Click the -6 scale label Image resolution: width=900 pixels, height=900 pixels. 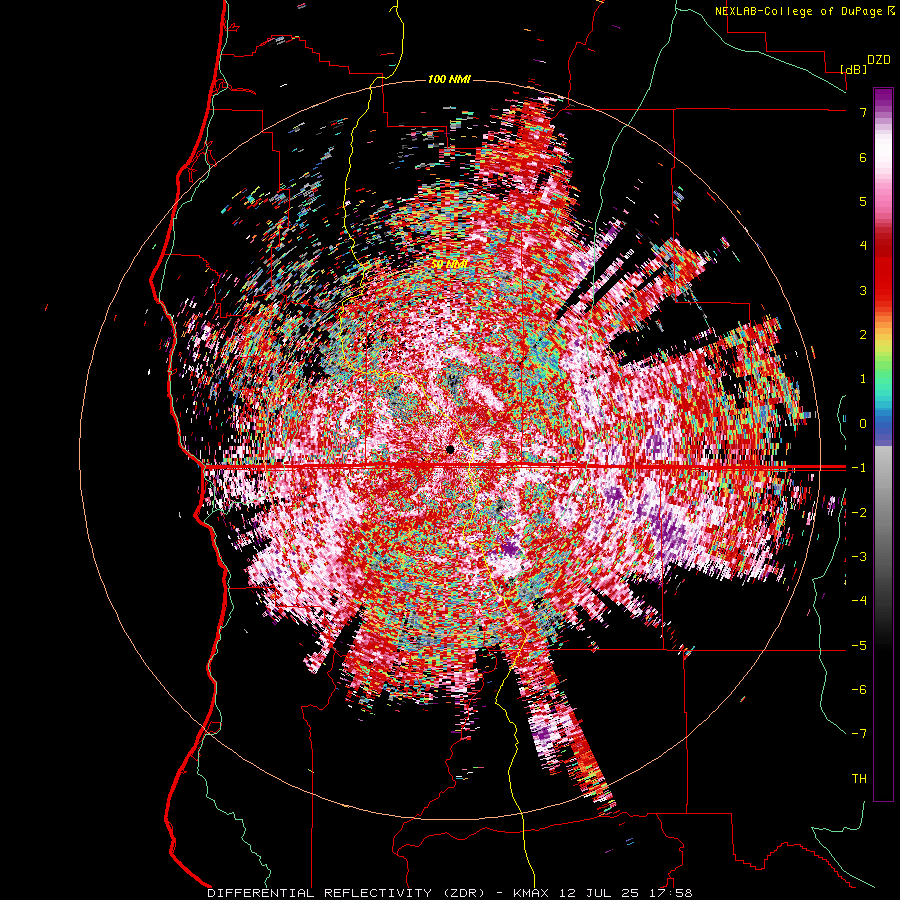tap(859, 690)
